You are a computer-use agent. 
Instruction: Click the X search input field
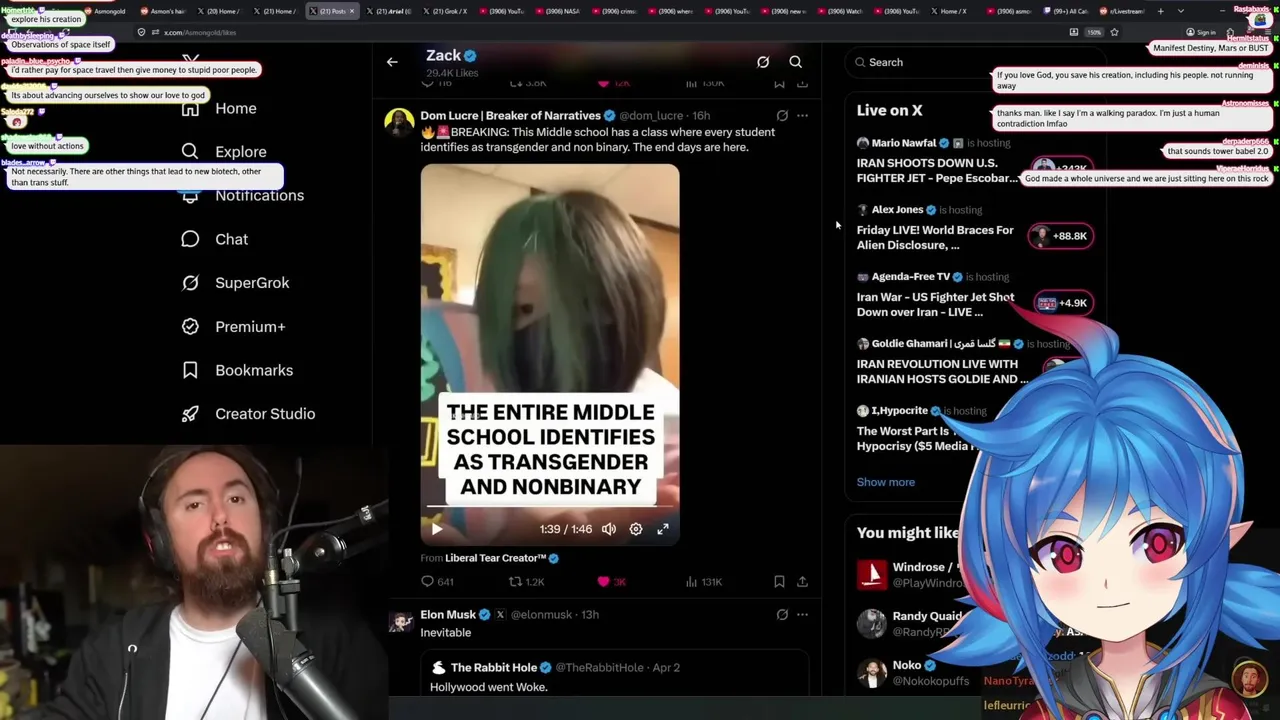coord(975,62)
